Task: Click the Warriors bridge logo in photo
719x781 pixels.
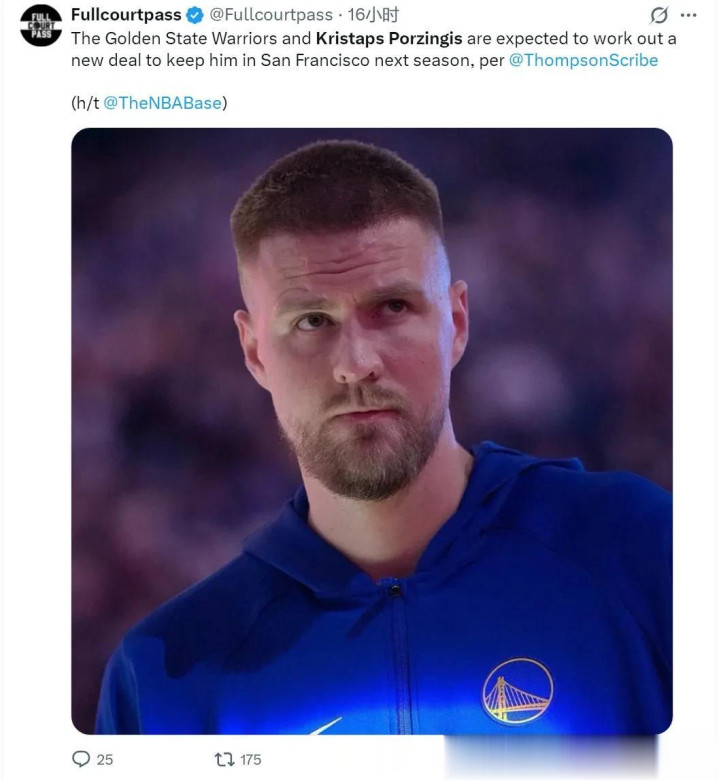Action: click(x=517, y=691)
